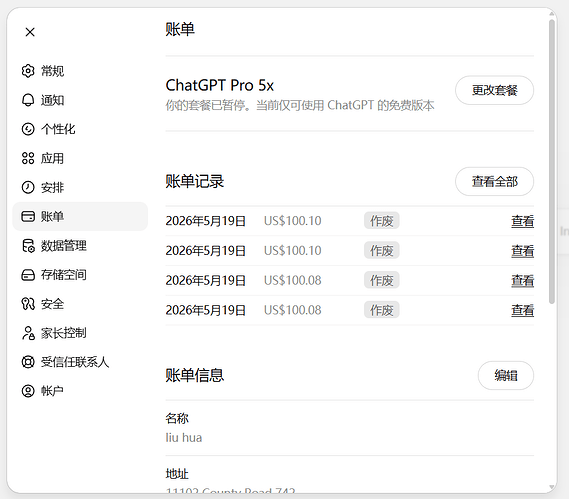Click the card icon beside 账单
The width and height of the screenshot is (569, 499).
(28, 216)
